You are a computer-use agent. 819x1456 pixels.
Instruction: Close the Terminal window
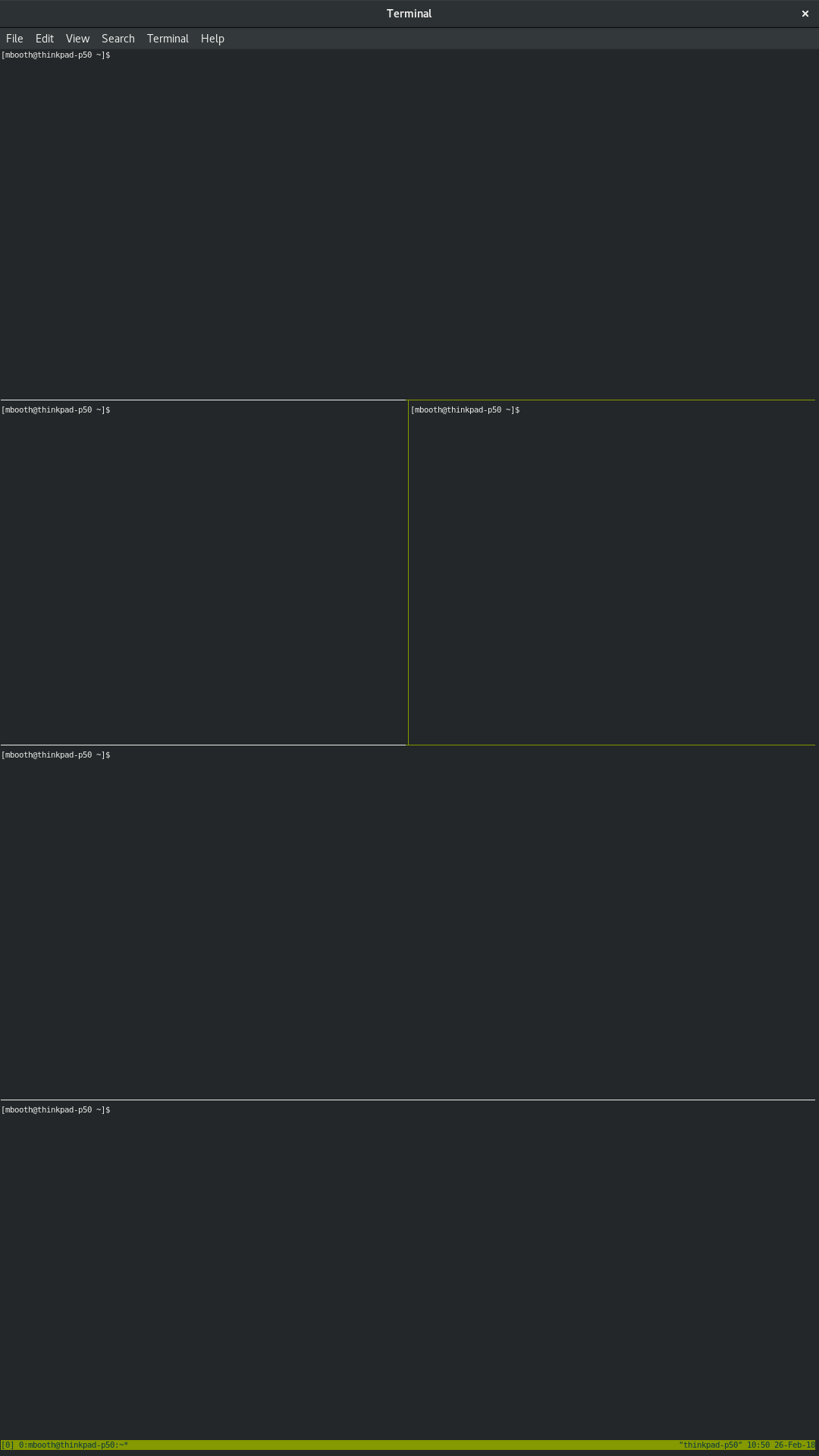pos(805,14)
